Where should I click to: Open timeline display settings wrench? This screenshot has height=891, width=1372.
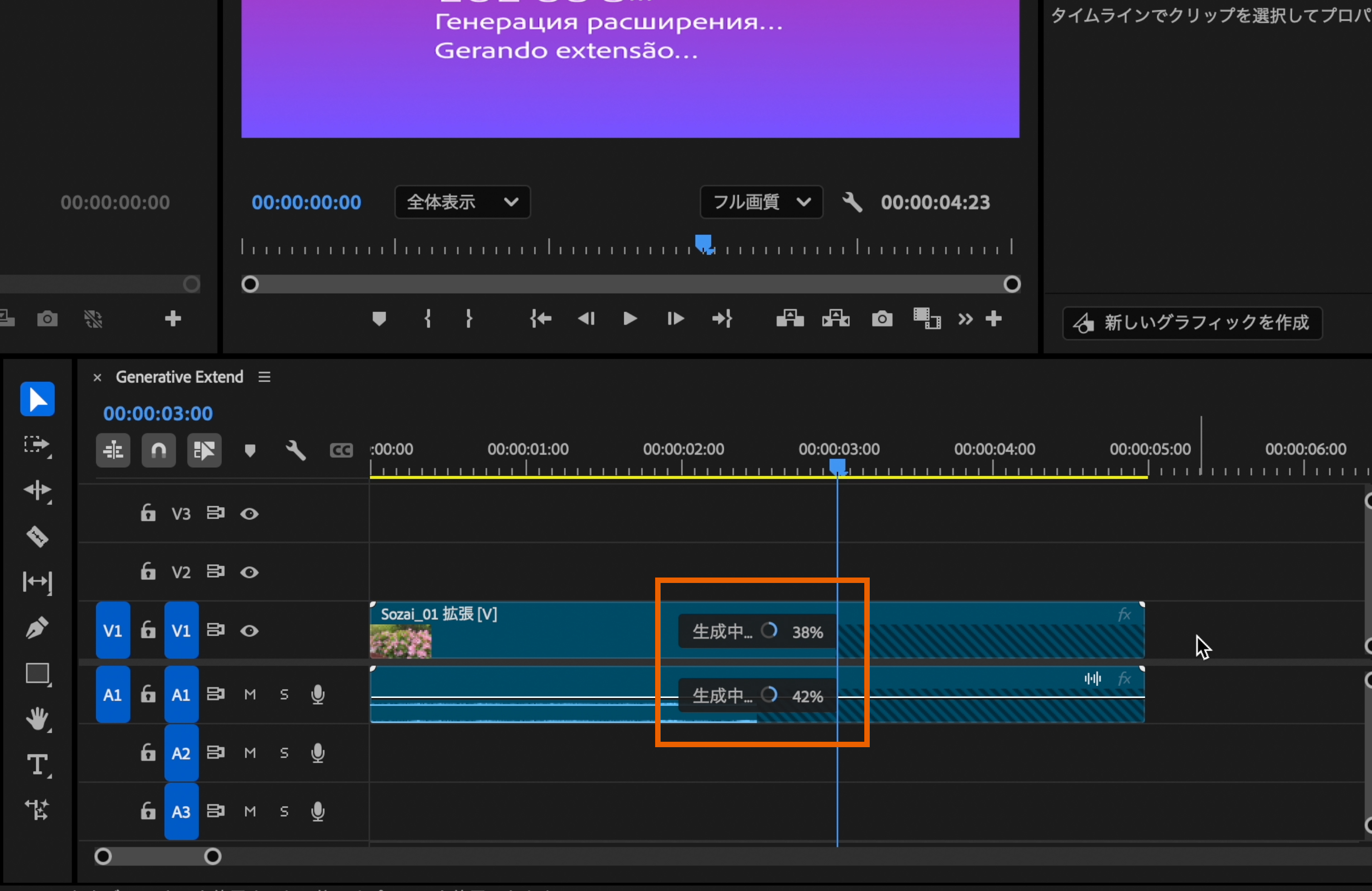click(x=296, y=450)
